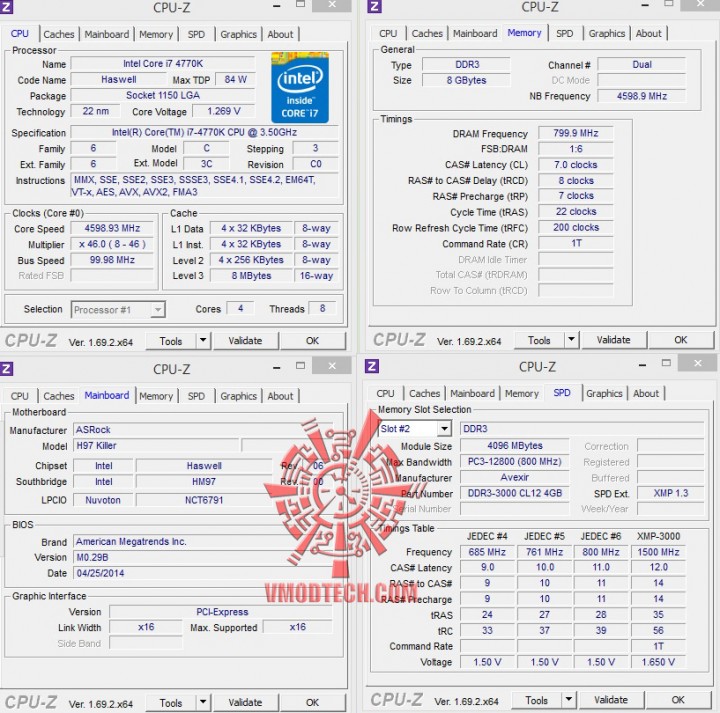Close the Memory tab CPU-Z window
The width and height of the screenshot is (720, 713).
(700, 5)
